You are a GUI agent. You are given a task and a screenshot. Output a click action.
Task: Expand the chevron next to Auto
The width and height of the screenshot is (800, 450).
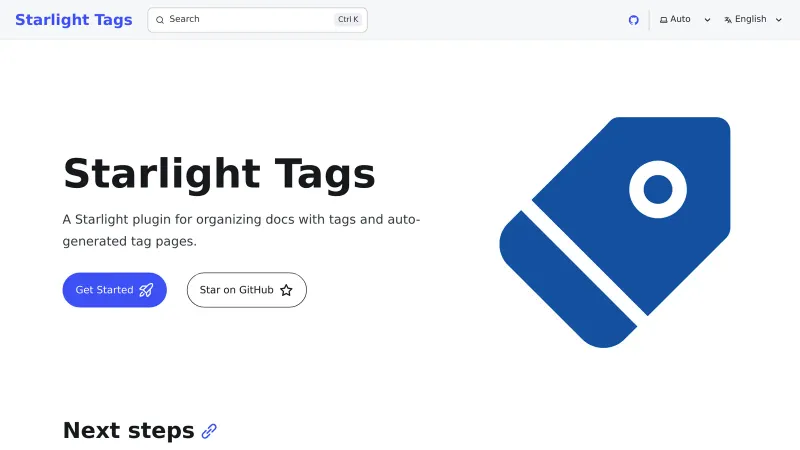click(707, 20)
